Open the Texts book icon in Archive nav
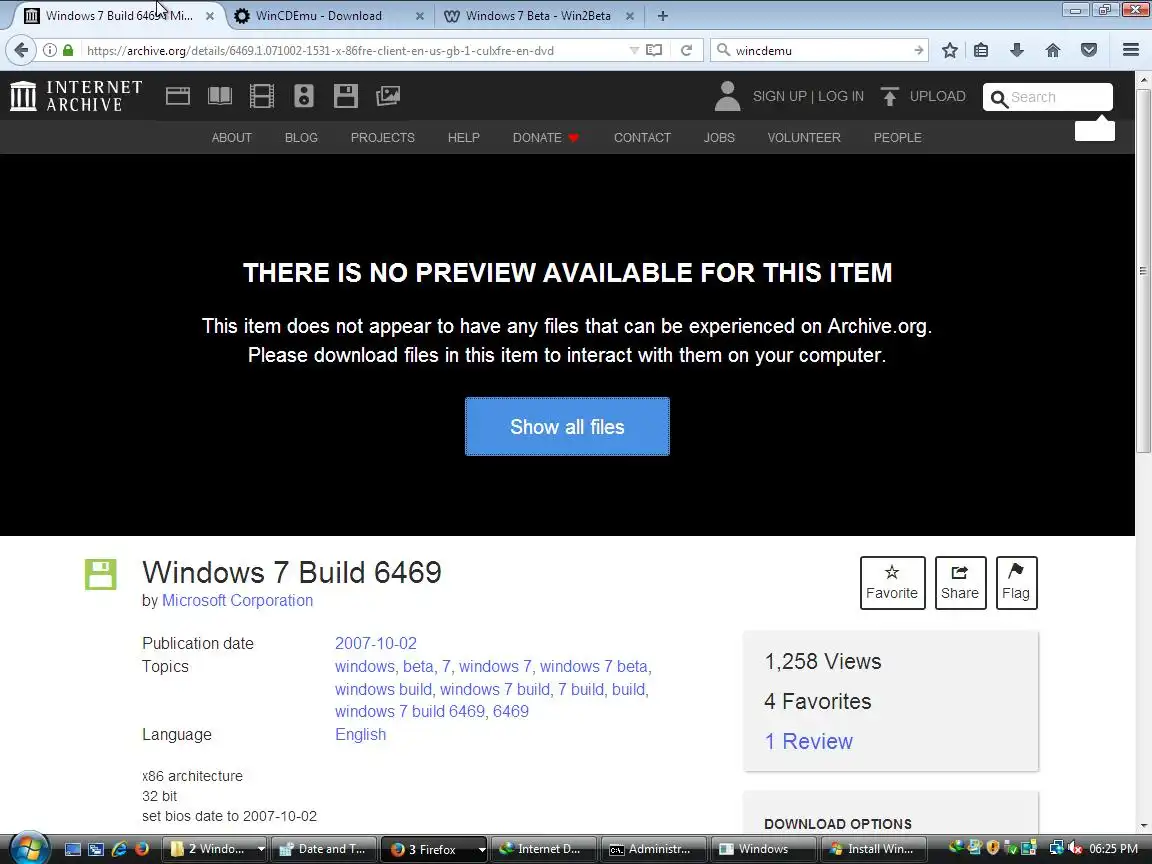The width and height of the screenshot is (1152, 864). pyautogui.click(x=220, y=96)
